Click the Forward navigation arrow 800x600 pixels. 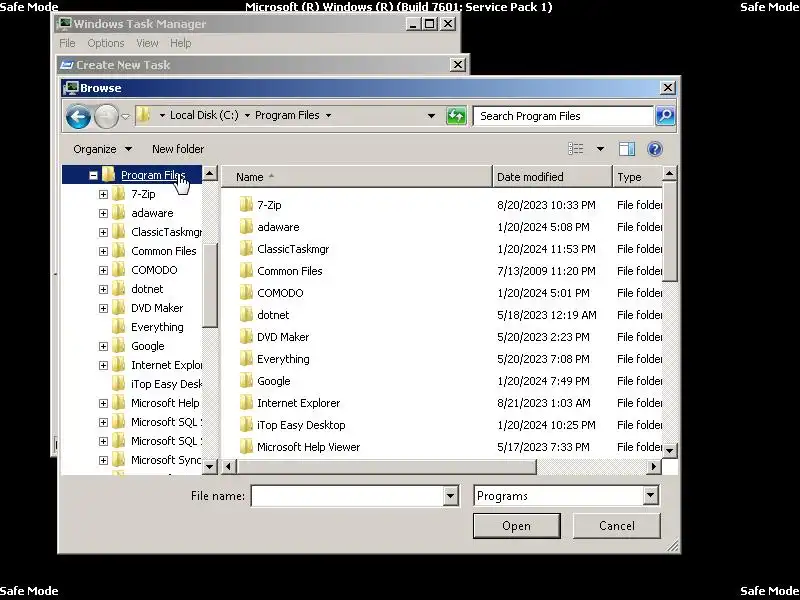[x=107, y=116]
